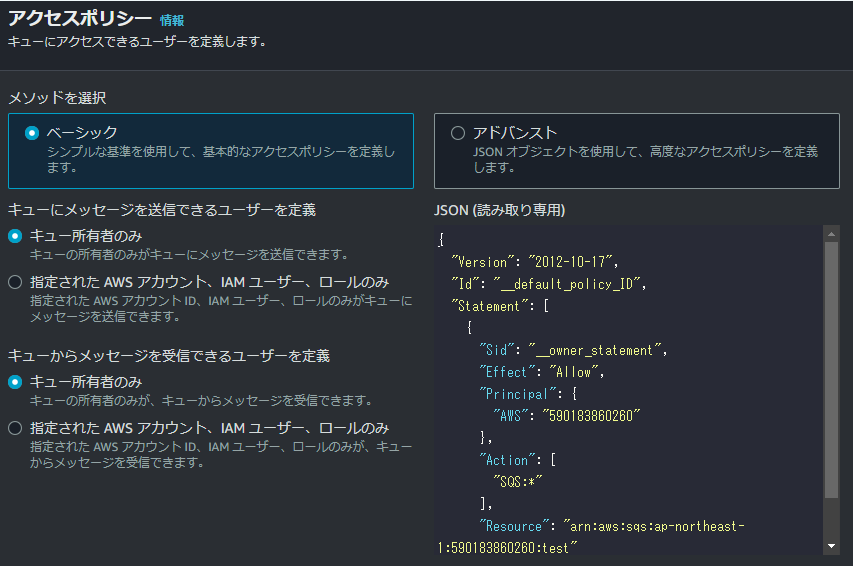This screenshot has width=853, height=566.
Task: Click the アクセスポリシー section heading
Action: pos(80,19)
